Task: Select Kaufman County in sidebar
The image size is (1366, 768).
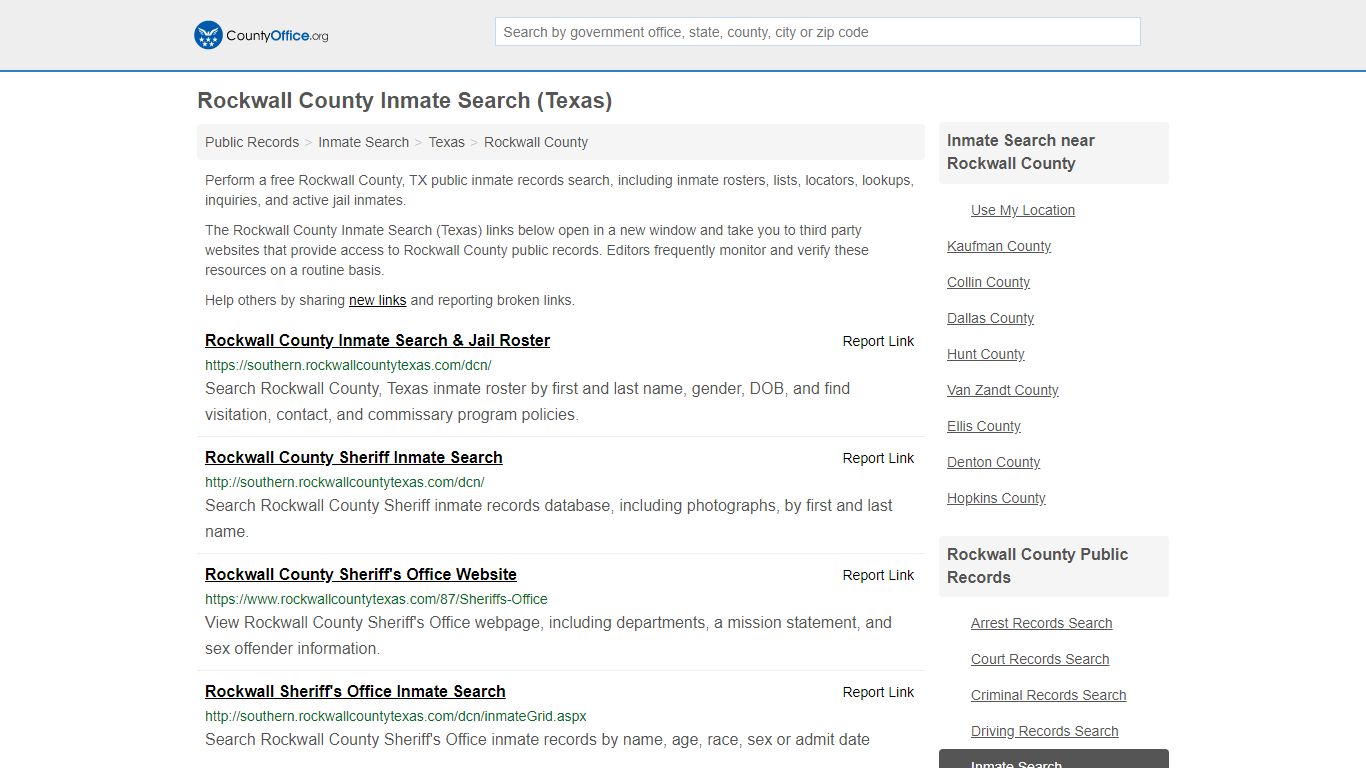Action: click(x=999, y=246)
